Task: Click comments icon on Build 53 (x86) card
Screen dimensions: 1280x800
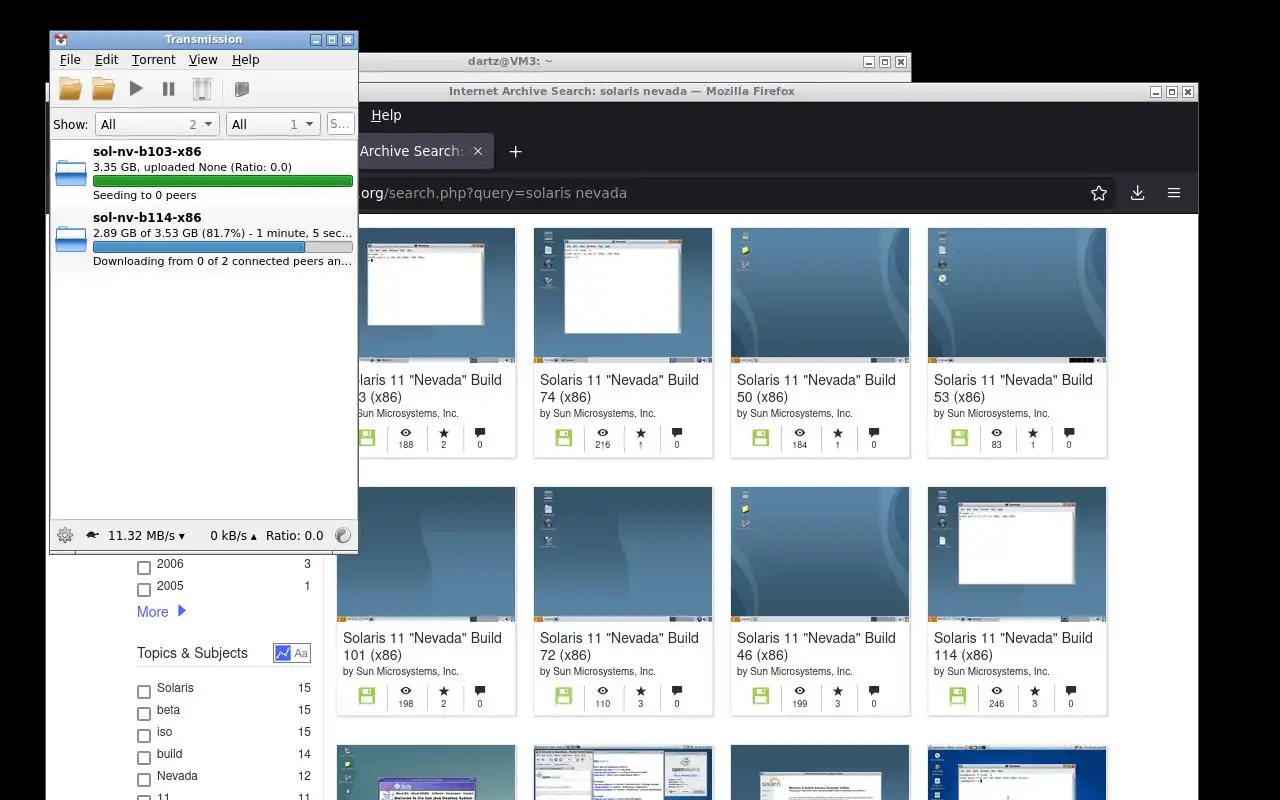Action: [x=1069, y=433]
